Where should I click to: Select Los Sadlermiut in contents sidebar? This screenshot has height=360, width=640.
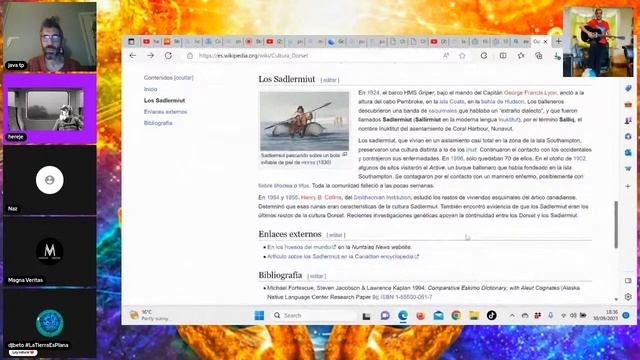pos(164,100)
